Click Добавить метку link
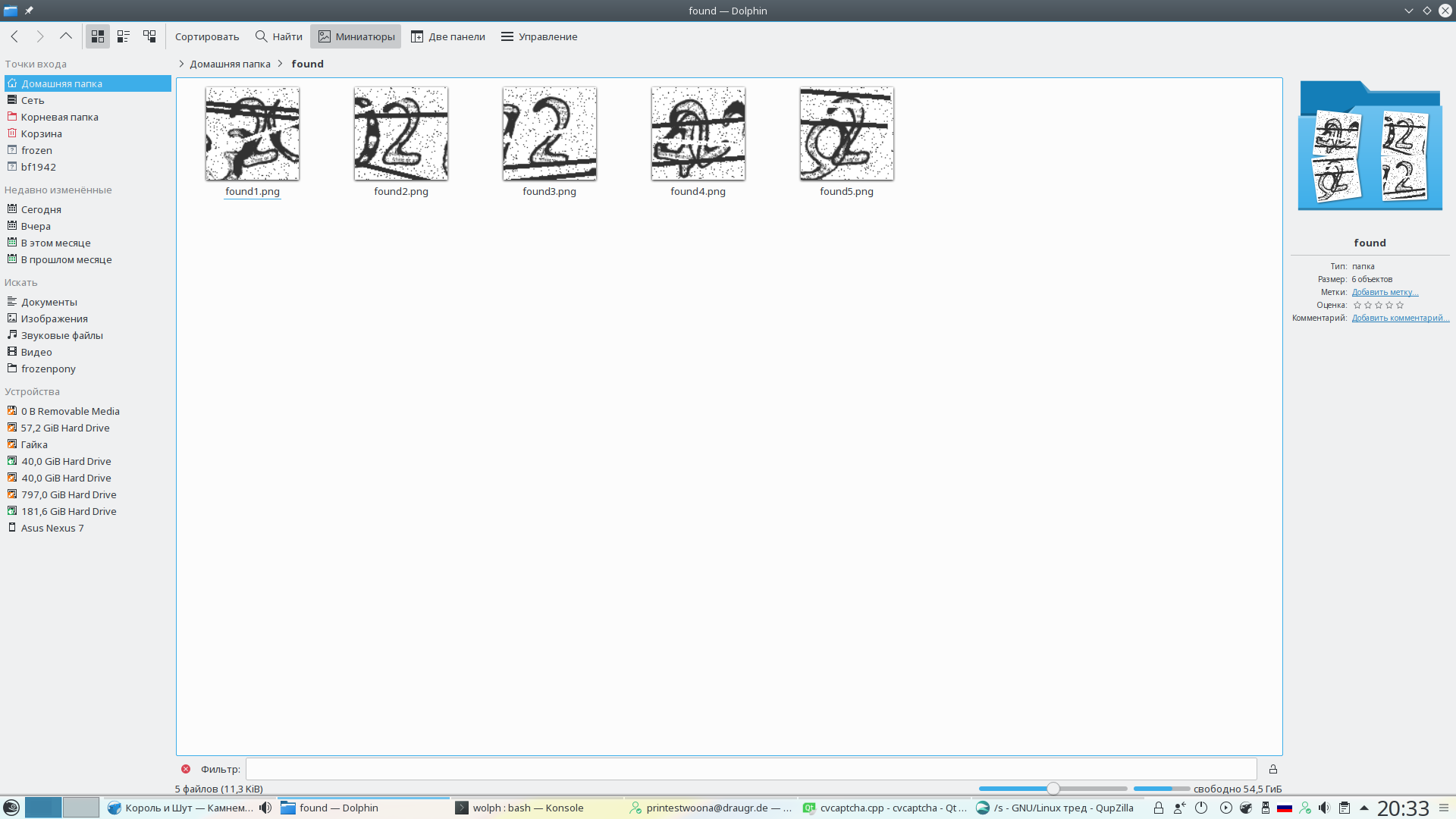Image resolution: width=1456 pixels, height=819 pixels. coord(1385,292)
